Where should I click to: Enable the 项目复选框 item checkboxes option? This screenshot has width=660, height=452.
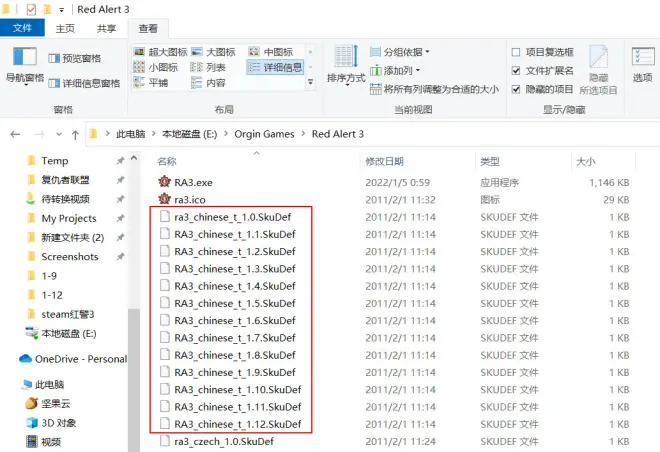pos(516,52)
